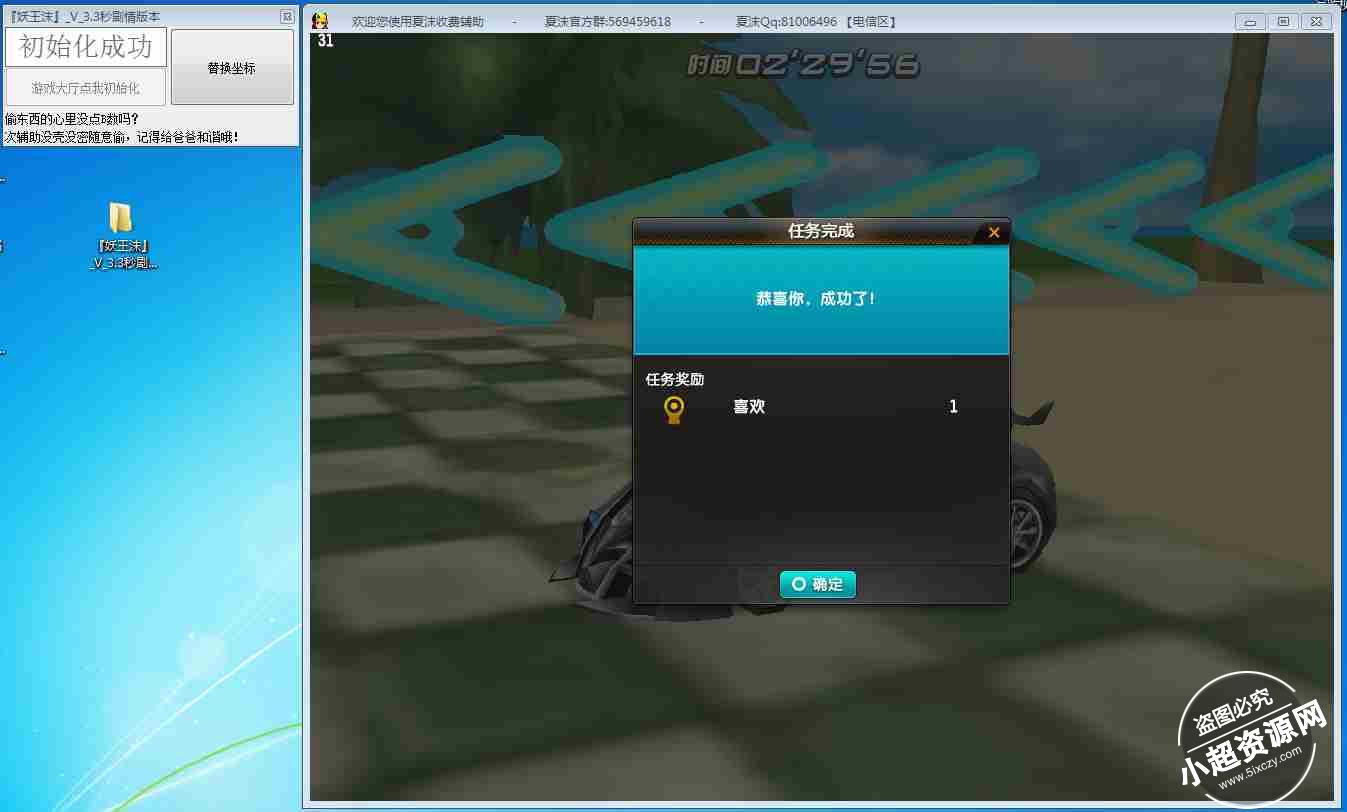Click the 初始化成功 status field

tap(85, 46)
